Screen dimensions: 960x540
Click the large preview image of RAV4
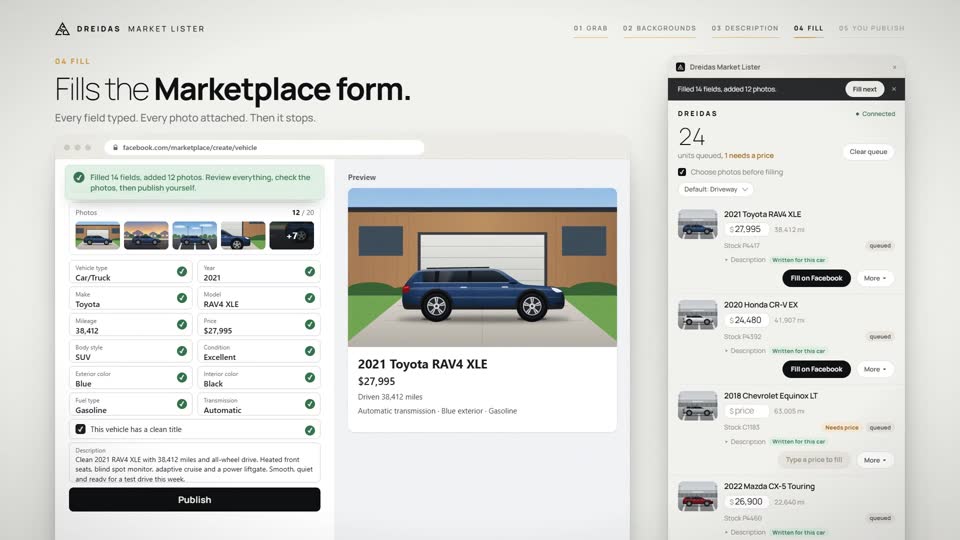pos(482,268)
